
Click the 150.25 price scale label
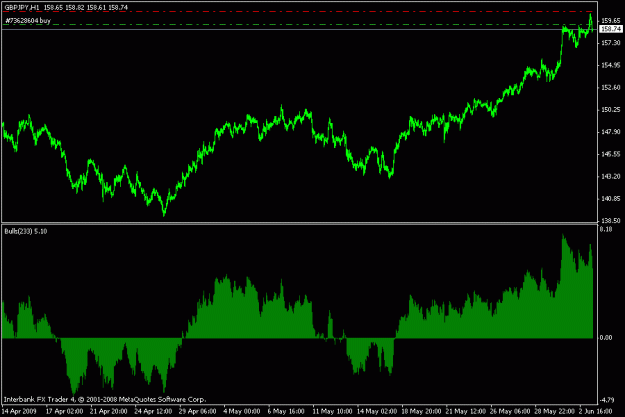click(611, 110)
